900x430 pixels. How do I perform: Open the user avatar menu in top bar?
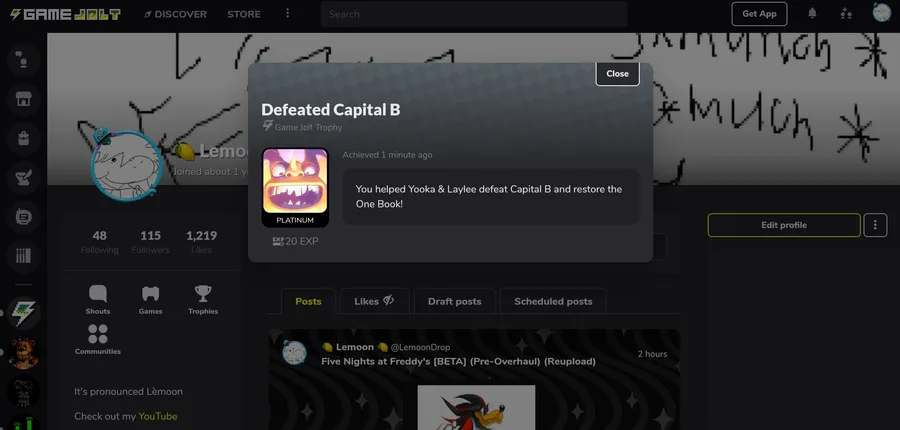882,13
